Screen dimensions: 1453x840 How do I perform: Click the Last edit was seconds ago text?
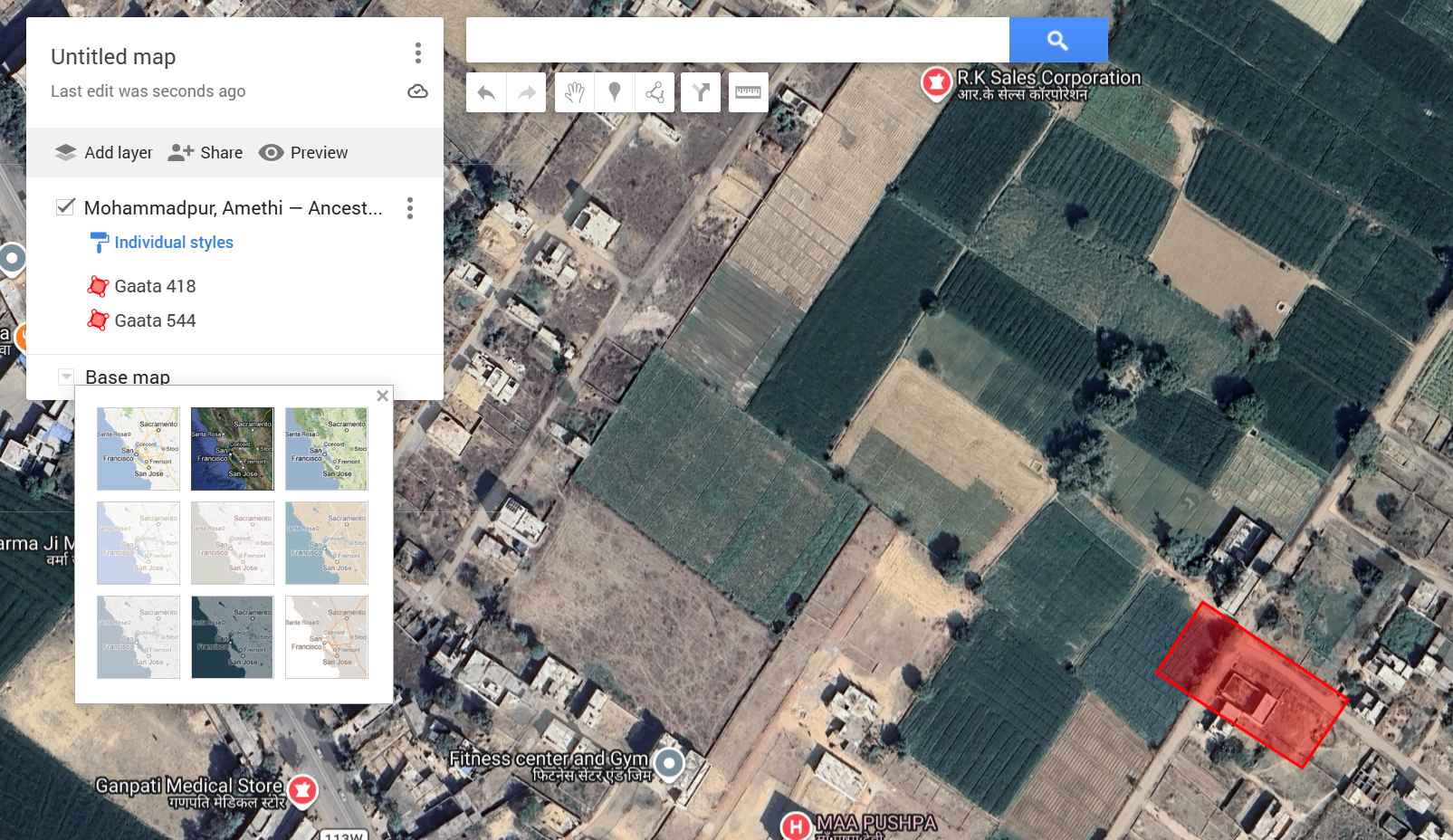(148, 91)
